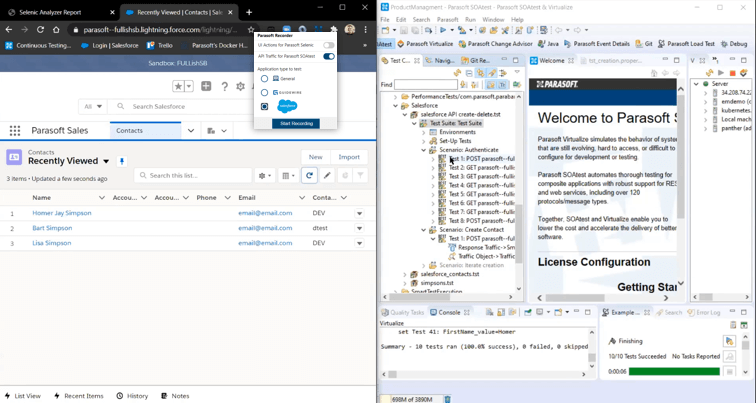
Task: Switch to Parasoft Change Advisor perspective
Action: pyautogui.click(x=495, y=44)
